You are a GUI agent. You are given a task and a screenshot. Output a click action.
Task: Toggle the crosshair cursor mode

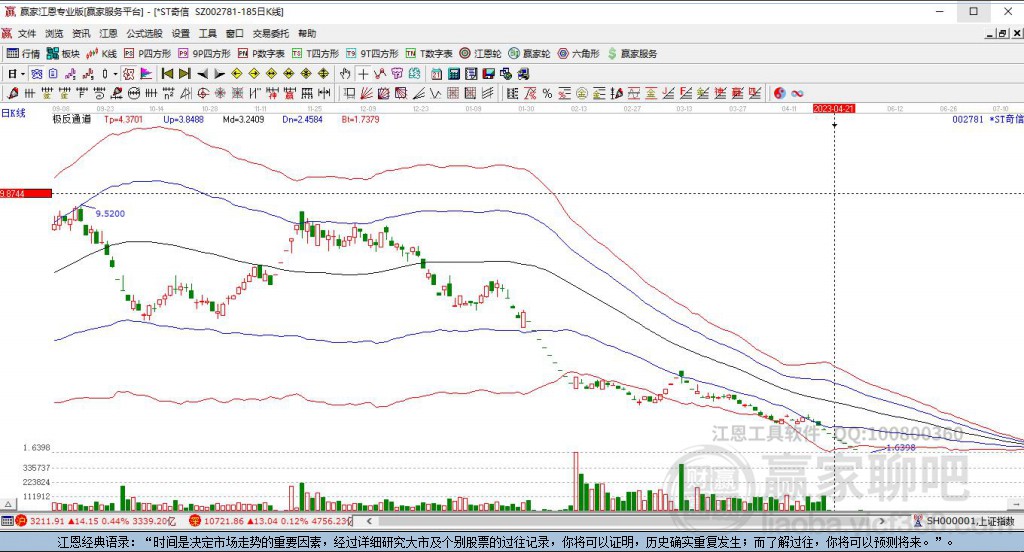pyautogui.click(x=363, y=74)
